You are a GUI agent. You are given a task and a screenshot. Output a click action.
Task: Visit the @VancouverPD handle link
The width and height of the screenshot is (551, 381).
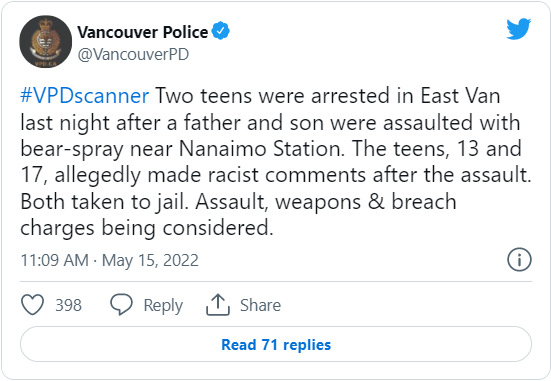133,54
